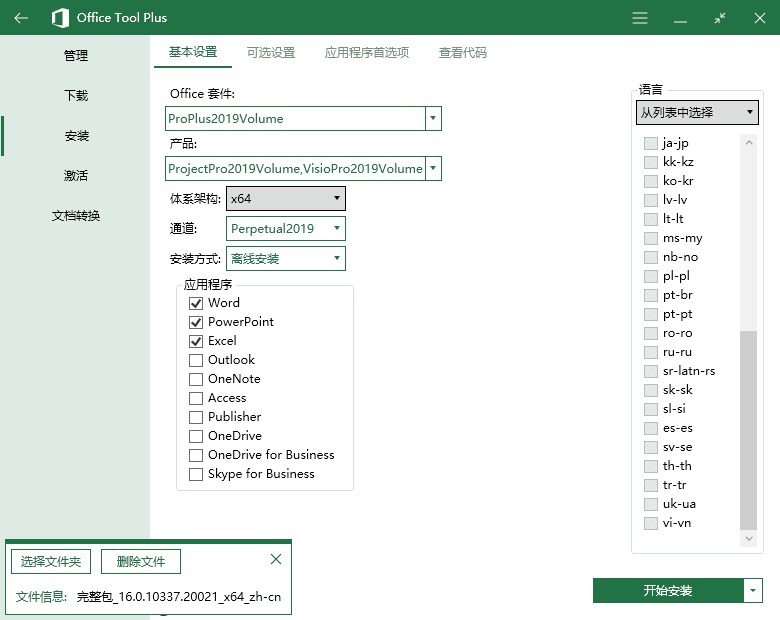
Task: Open the hamburger menu icon
Action: 640,18
